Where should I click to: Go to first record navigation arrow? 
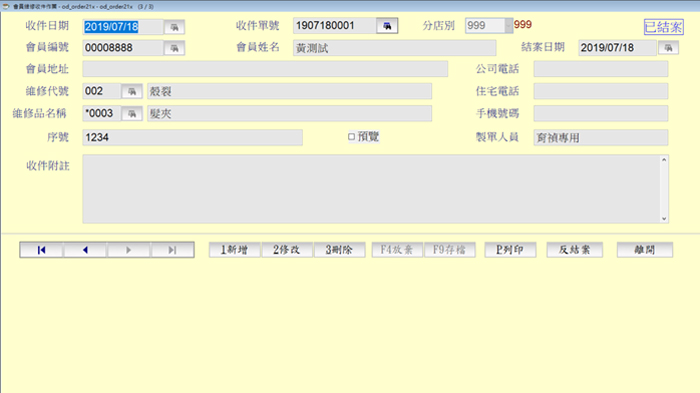coord(42,250)
